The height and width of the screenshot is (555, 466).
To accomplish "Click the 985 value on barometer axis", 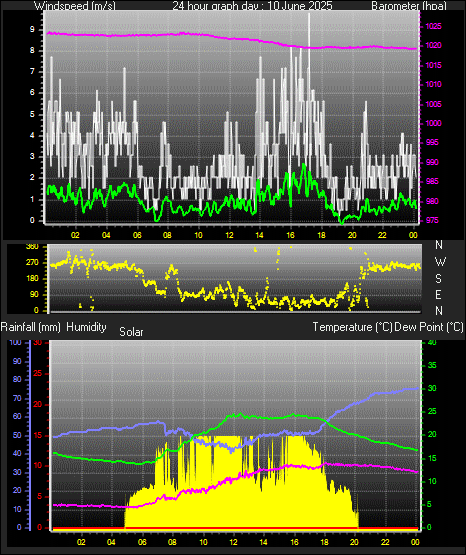I will point(433,182).
